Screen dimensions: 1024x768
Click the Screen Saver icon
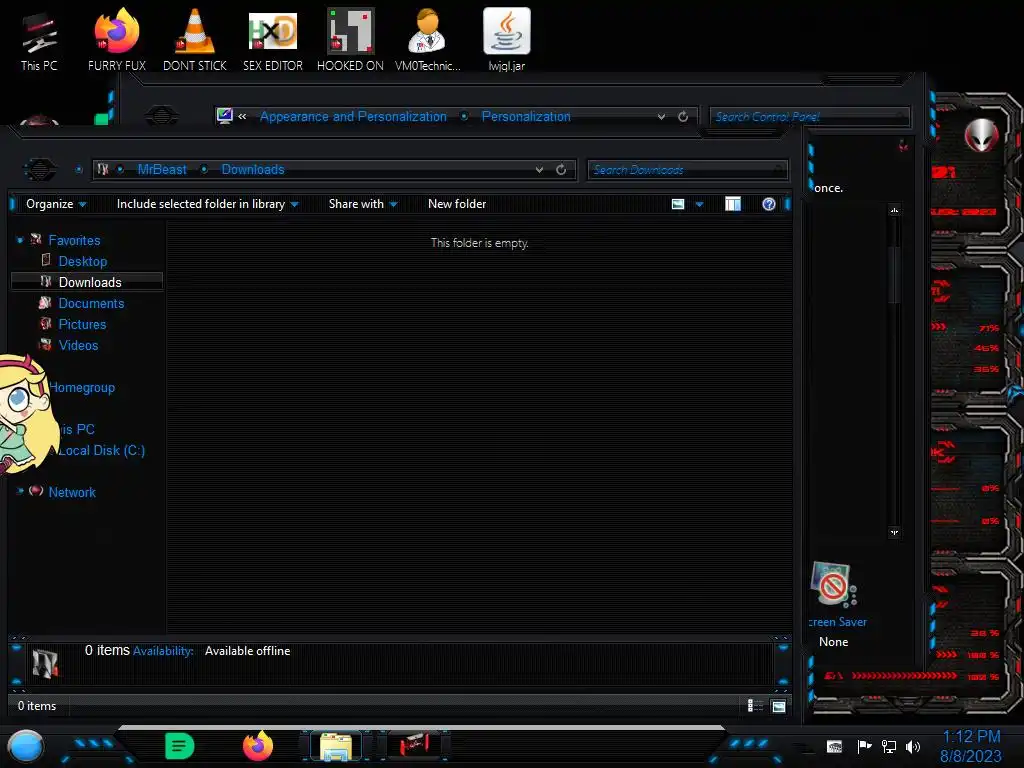pos(833,584)
